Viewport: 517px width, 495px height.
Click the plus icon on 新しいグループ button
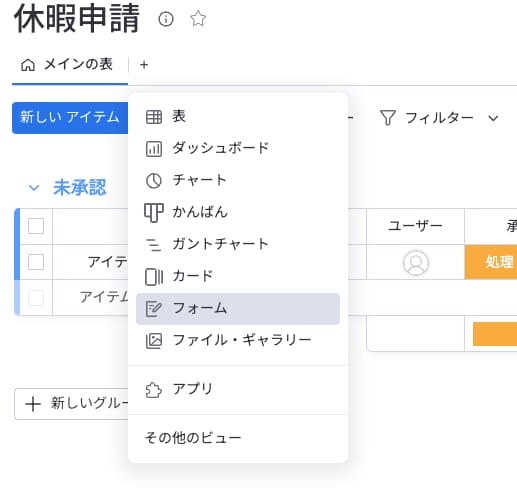pos(33,404)
